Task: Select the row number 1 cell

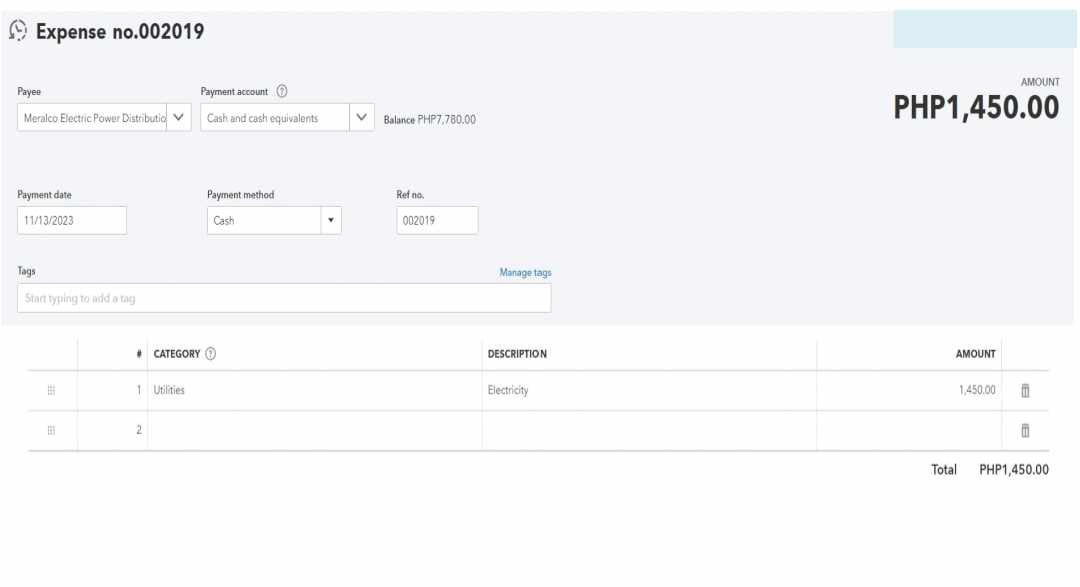Action: tap(112, 391)
